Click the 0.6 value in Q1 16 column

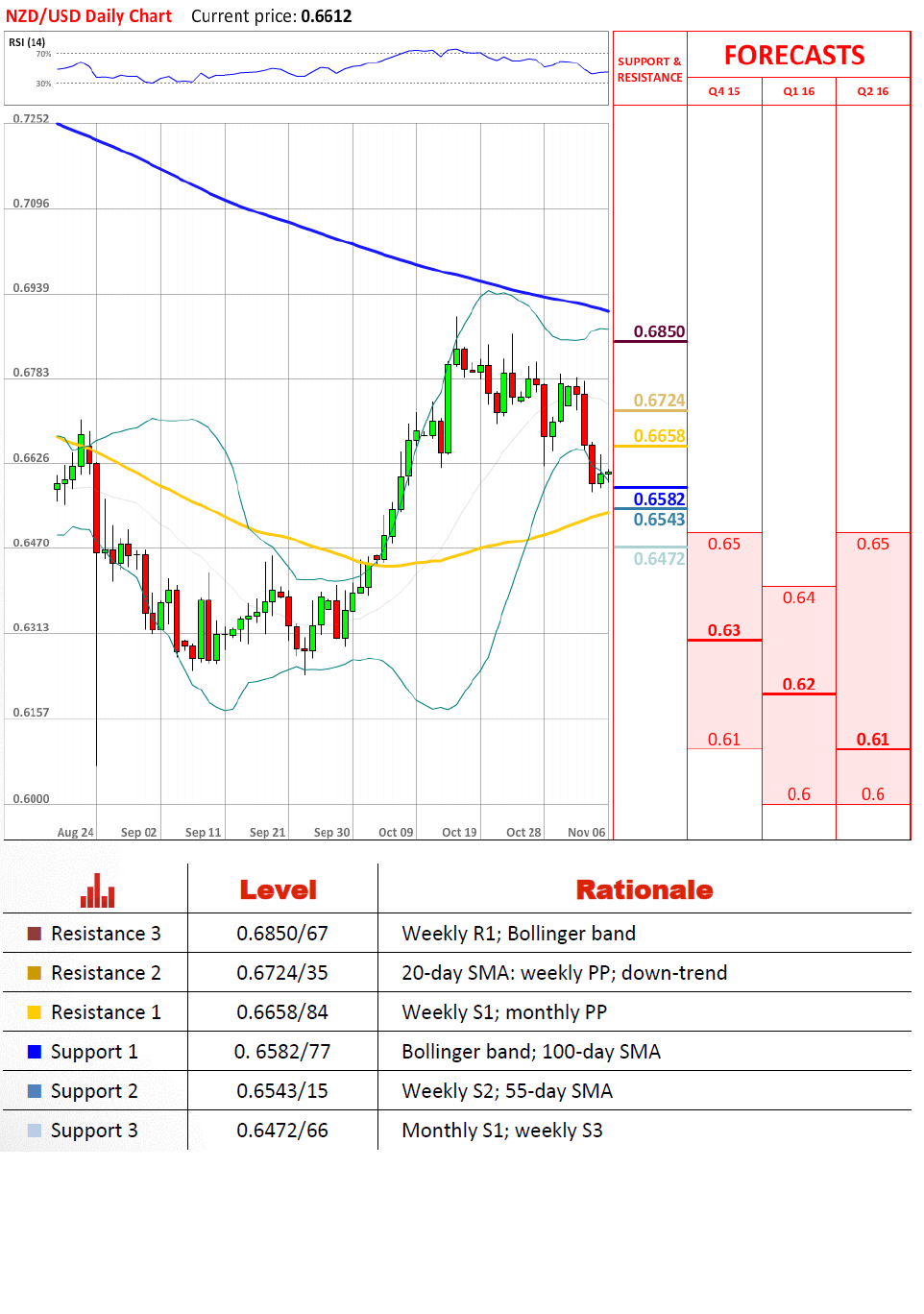click(799, 793)
